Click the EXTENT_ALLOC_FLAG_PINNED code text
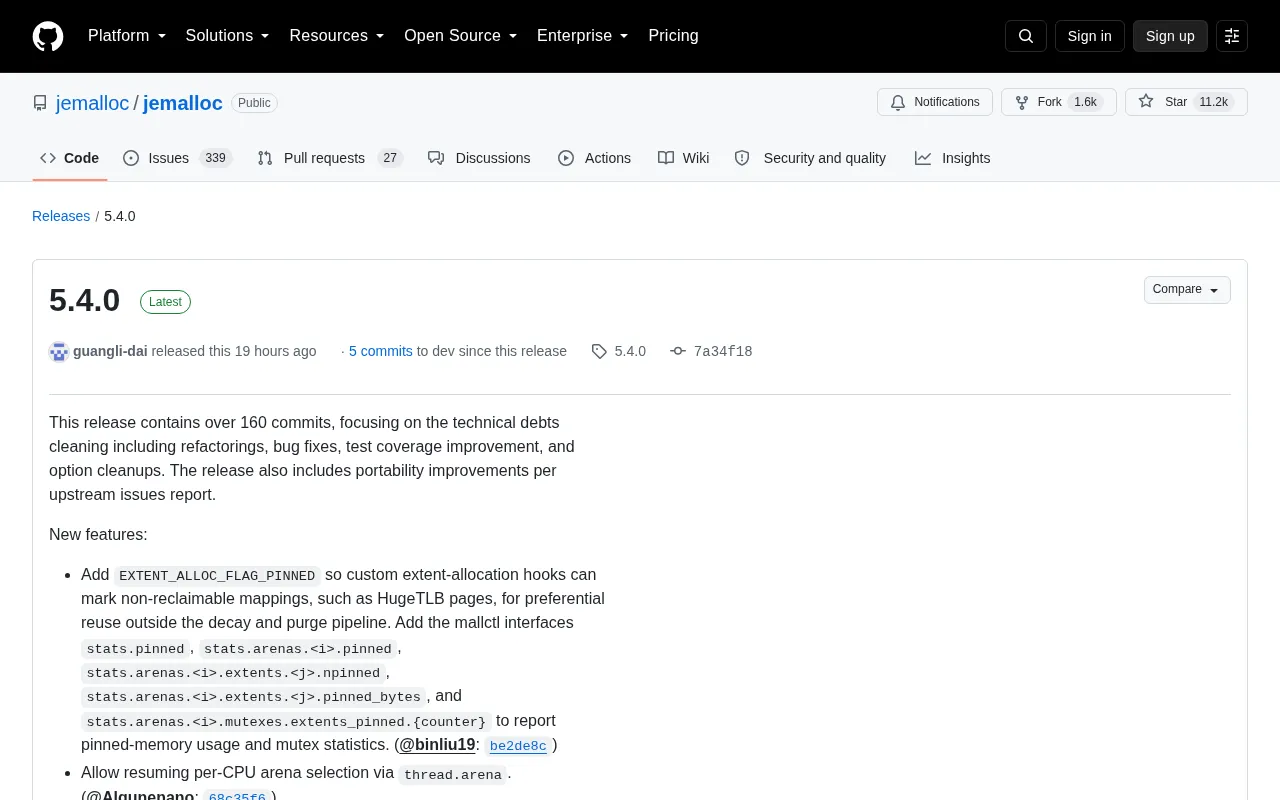The height and width of the screenshot is (800, 1280). [x=217, y=575]
